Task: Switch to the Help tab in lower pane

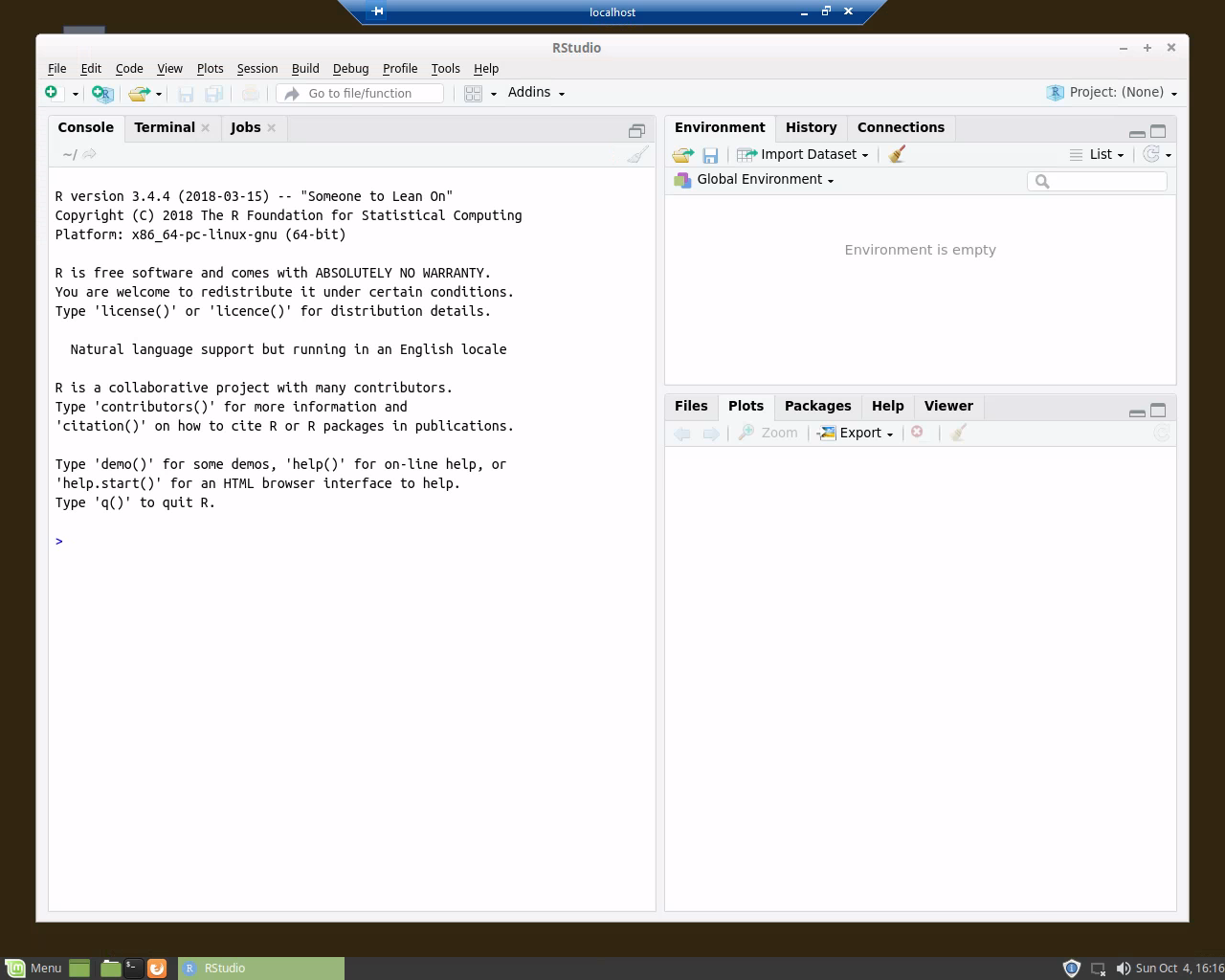Action: [887, 406]
